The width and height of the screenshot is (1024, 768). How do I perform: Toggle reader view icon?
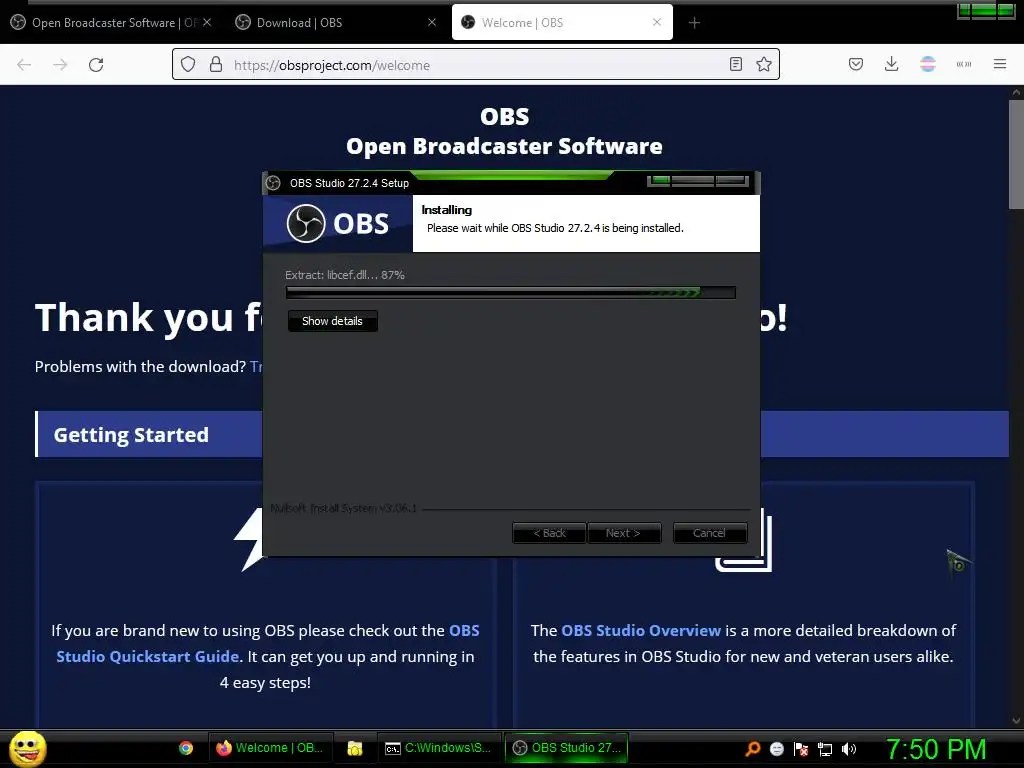[x=736, y=64]
